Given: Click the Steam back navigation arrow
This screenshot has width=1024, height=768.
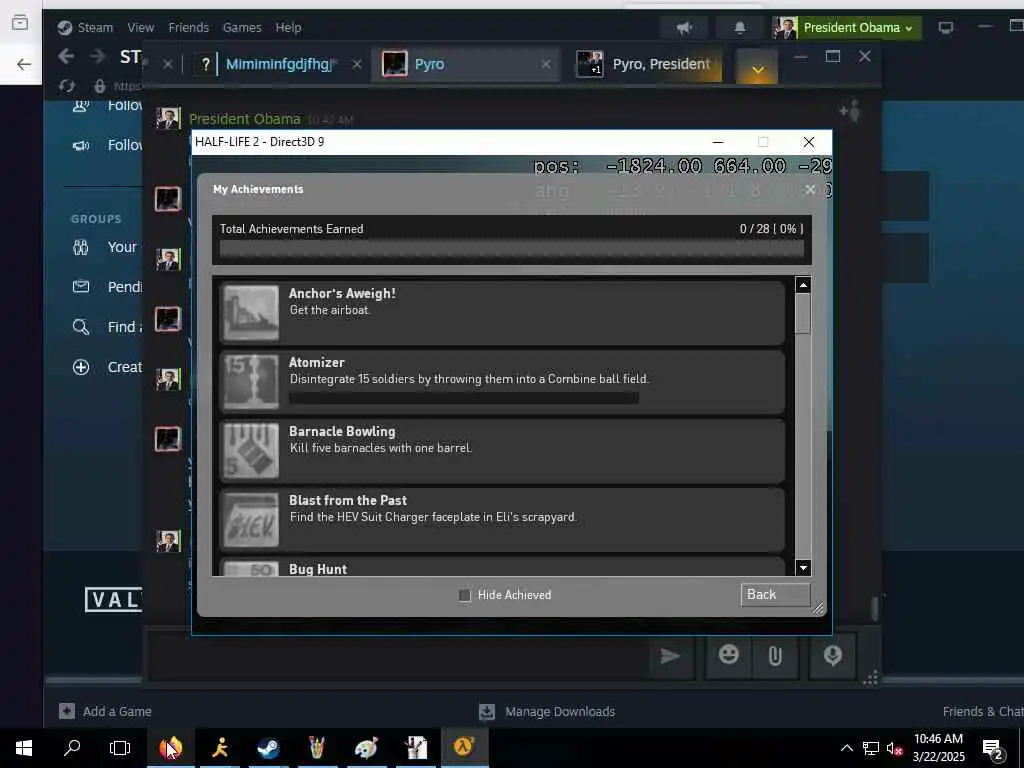Looking at the screenshot, I should pos(65,57).
